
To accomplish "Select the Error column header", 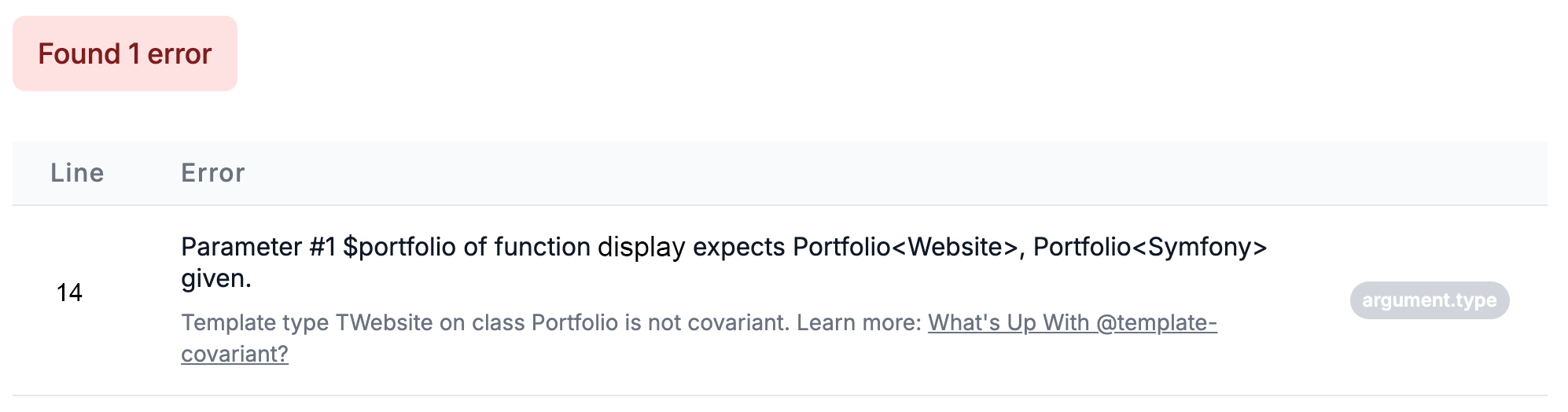I will point(213,173).
